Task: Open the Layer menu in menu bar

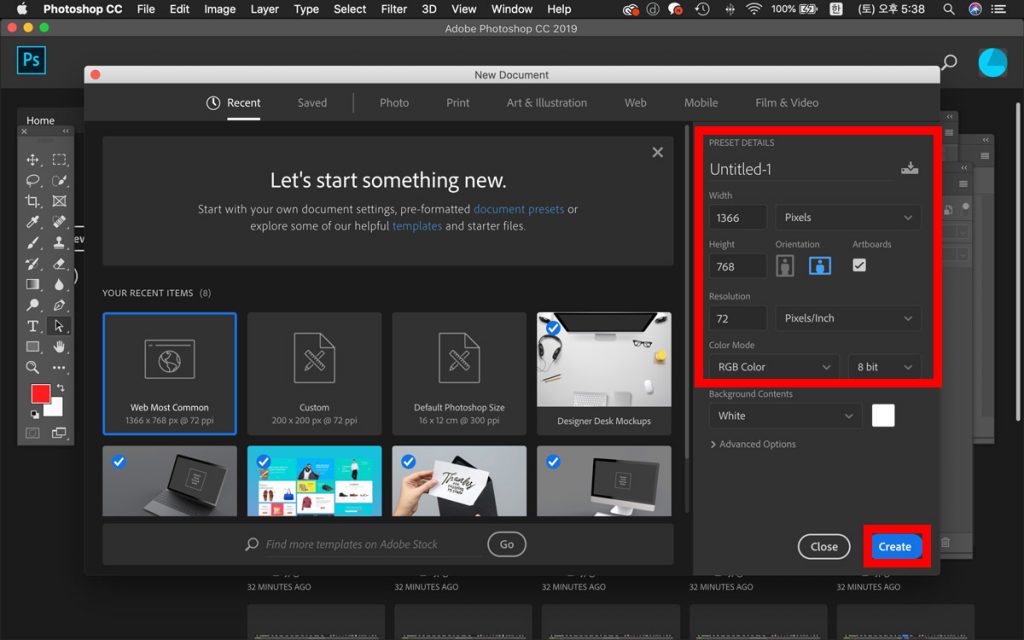Action: [264, 9]
